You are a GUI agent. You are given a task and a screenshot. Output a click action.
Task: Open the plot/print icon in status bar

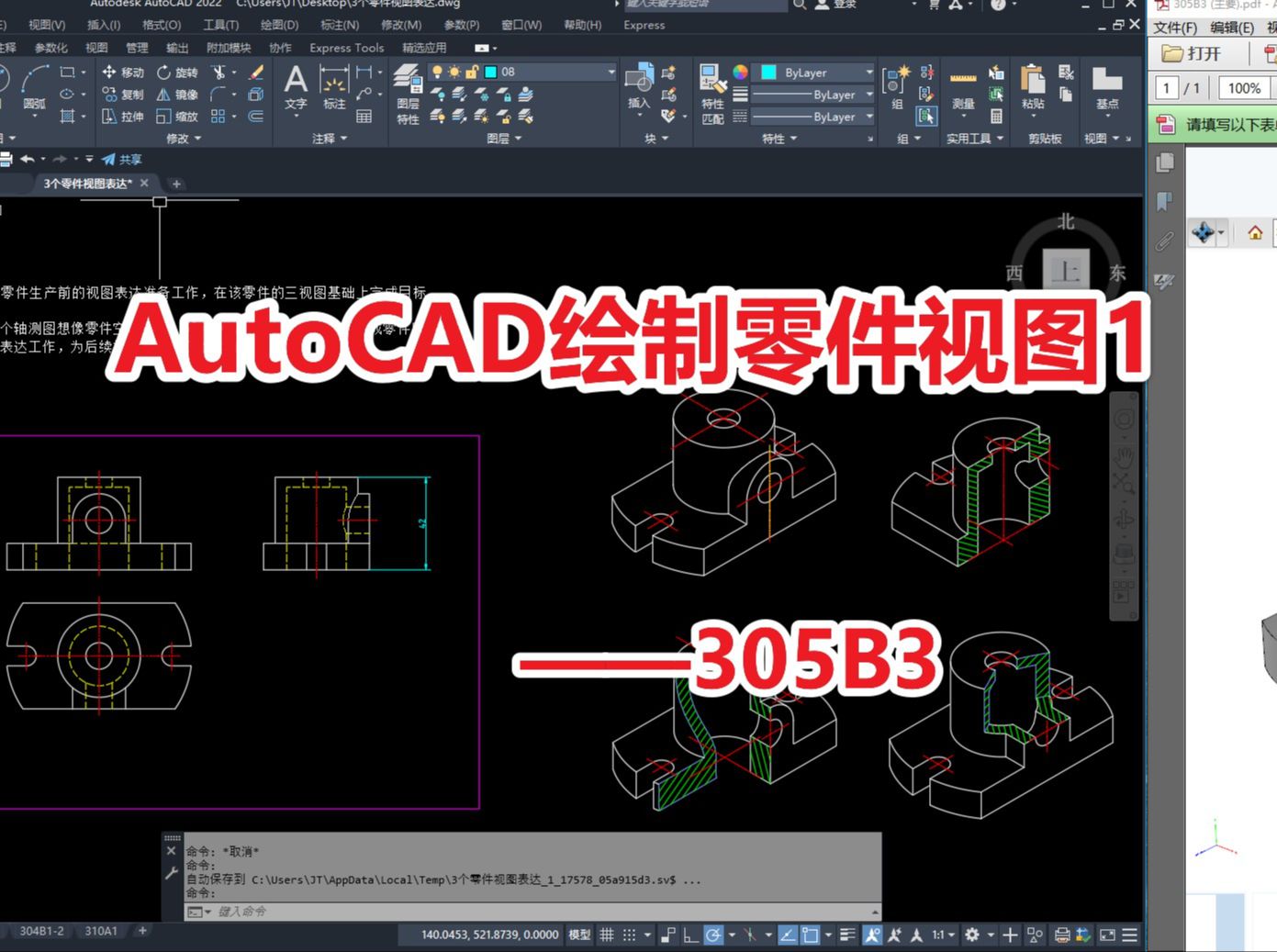click(x=1062, y=934)
